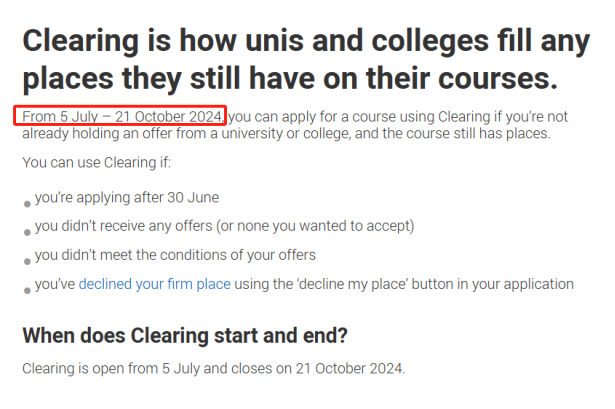Open the 'declined your firm place' link

click(155, 284)
